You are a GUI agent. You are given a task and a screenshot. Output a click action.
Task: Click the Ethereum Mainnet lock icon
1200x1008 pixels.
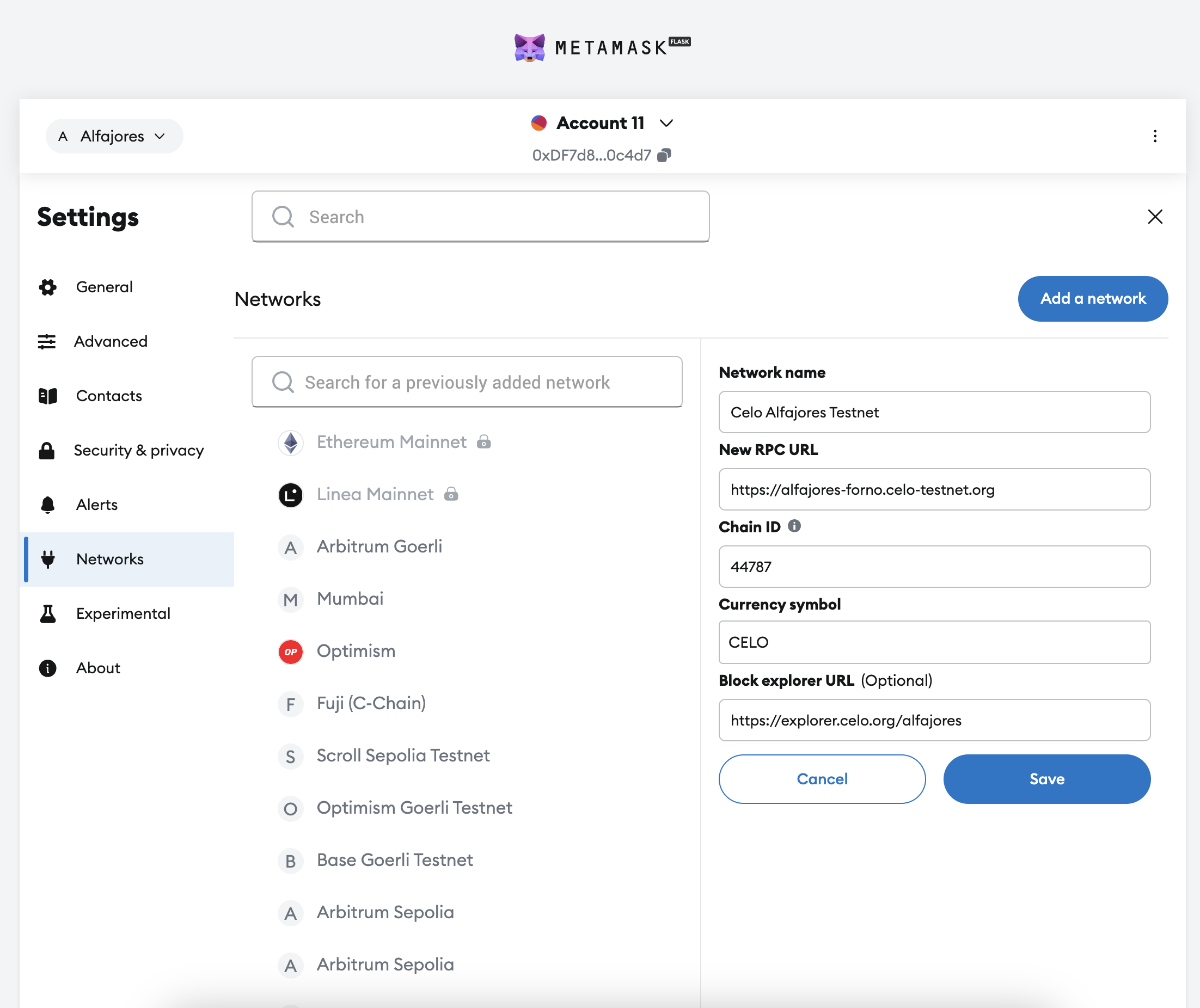pyautogui.click(x=483, y=442)
